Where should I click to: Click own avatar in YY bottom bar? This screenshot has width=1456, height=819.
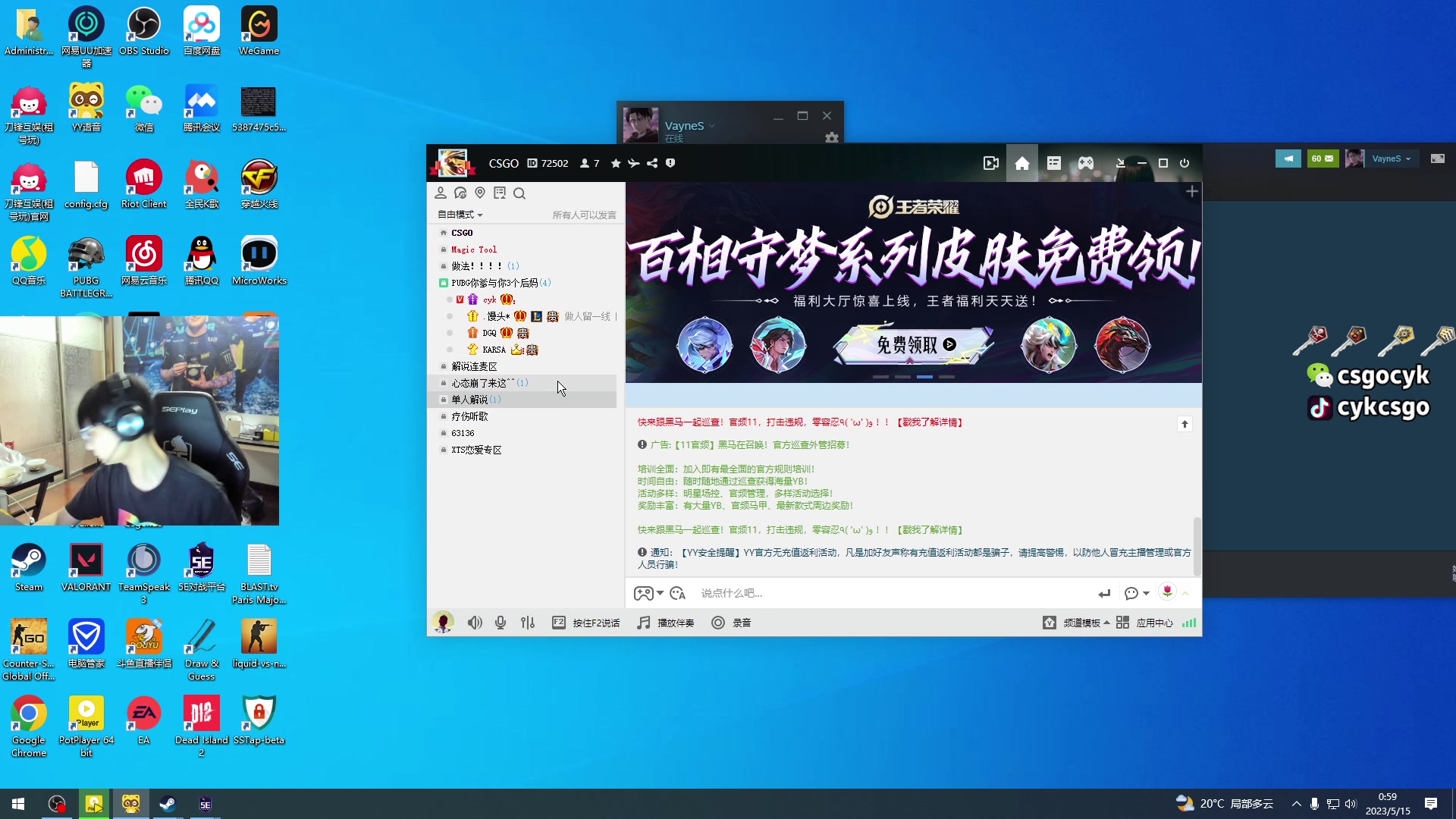(x=444, y=623)
